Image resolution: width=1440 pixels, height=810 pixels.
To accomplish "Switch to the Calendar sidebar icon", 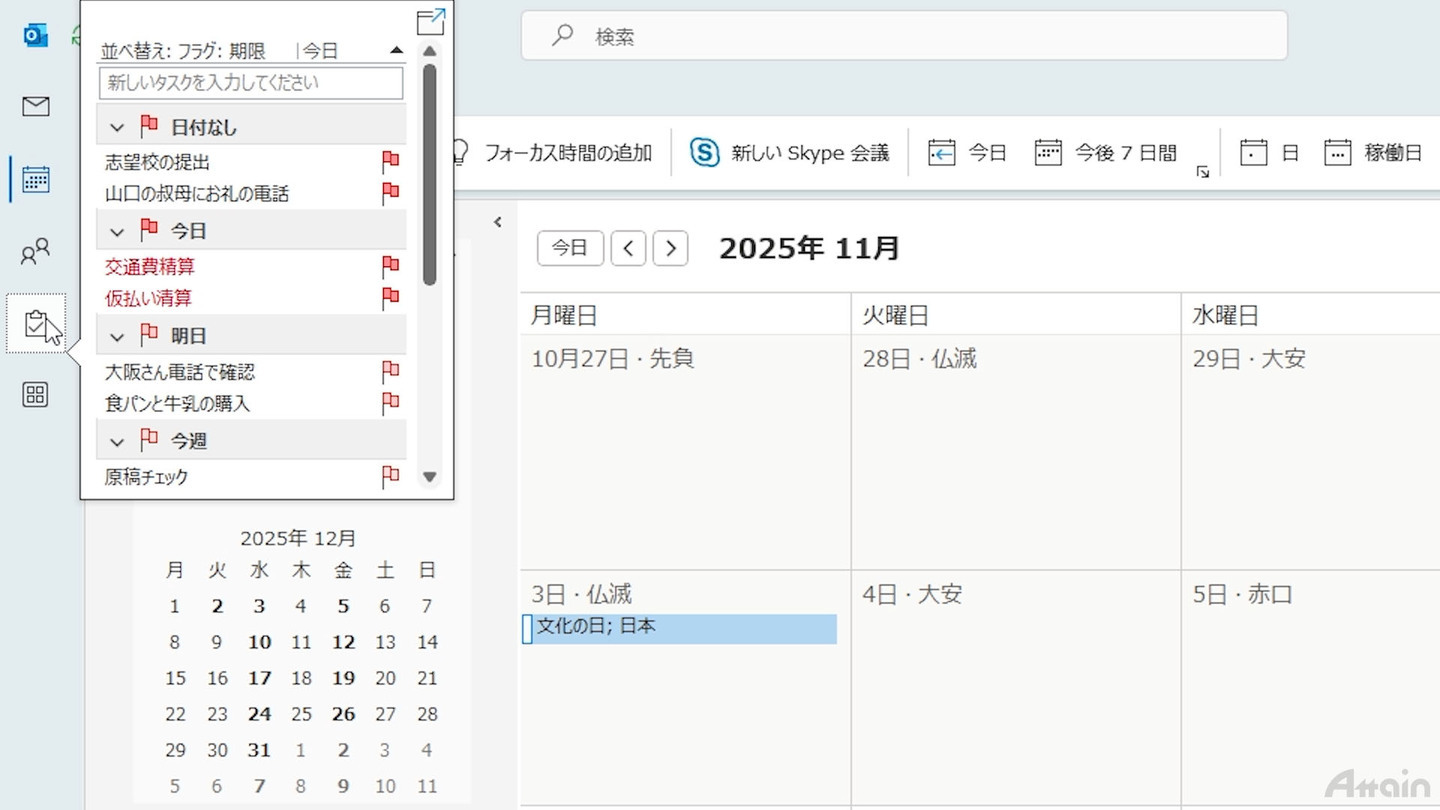I will pyautogui.click(x=36, y=180).
